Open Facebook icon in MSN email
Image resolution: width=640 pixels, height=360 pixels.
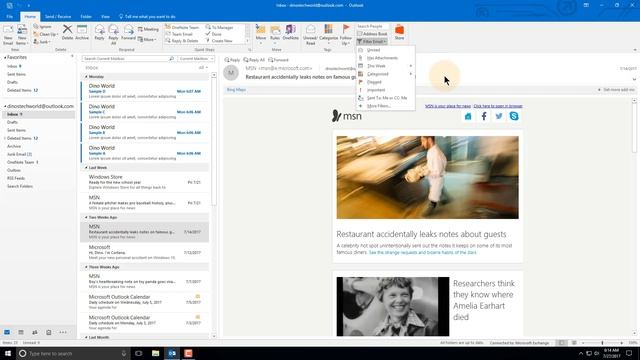(x=484, y=116)
